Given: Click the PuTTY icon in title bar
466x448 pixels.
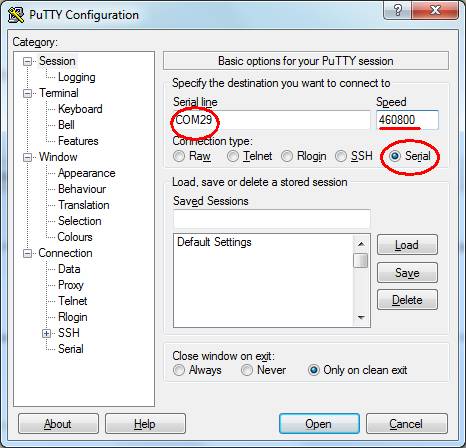Looking at the screenshot, I should pyautogui.click(x=16, y=14).
